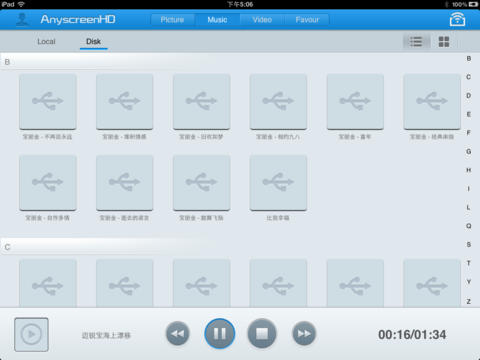Play sixth USB track in section C
The height and width of the screenshot is (360, 480).
pos(432,283)
